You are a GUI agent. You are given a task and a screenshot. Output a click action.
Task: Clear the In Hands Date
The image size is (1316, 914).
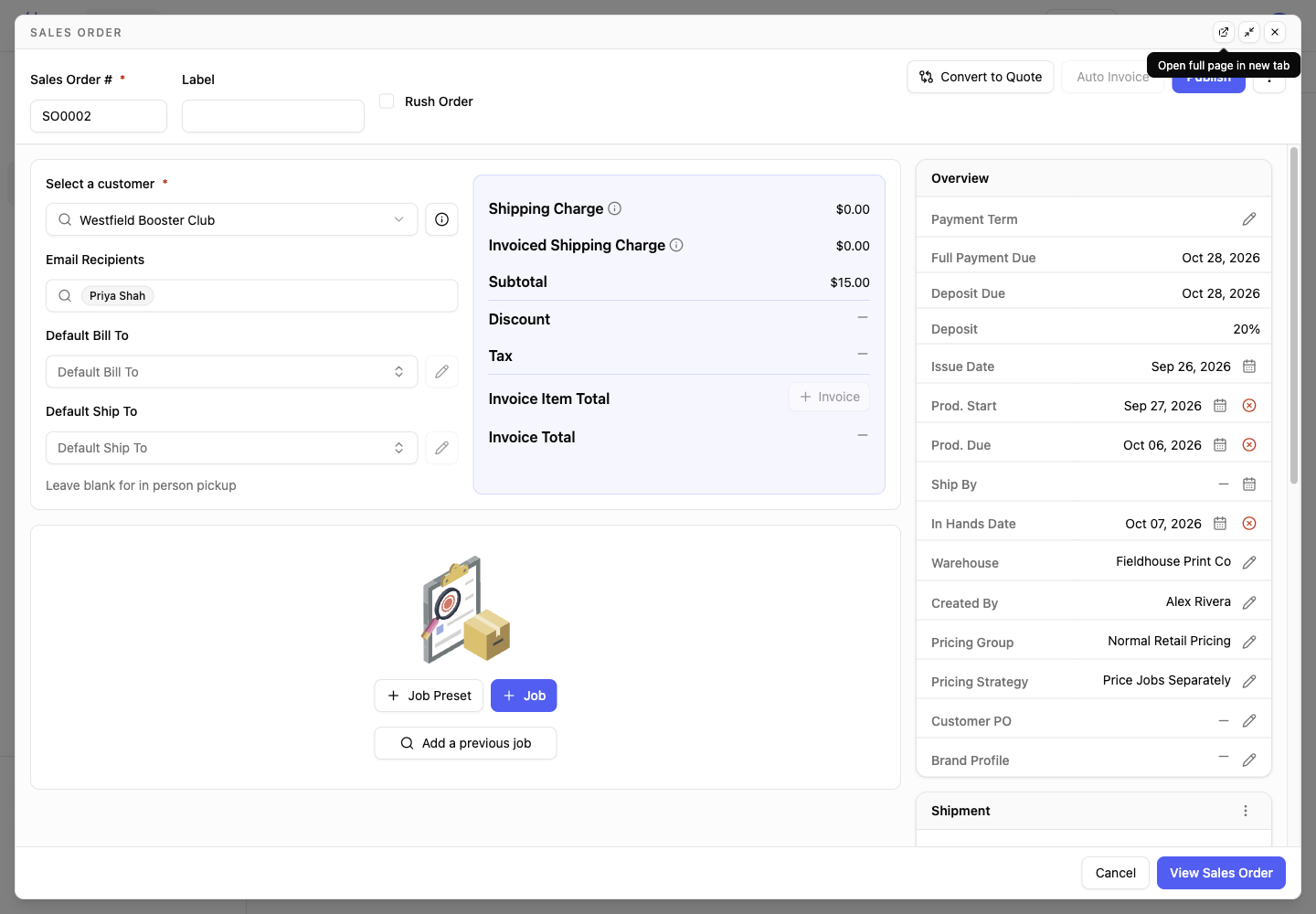(1249, 524)
